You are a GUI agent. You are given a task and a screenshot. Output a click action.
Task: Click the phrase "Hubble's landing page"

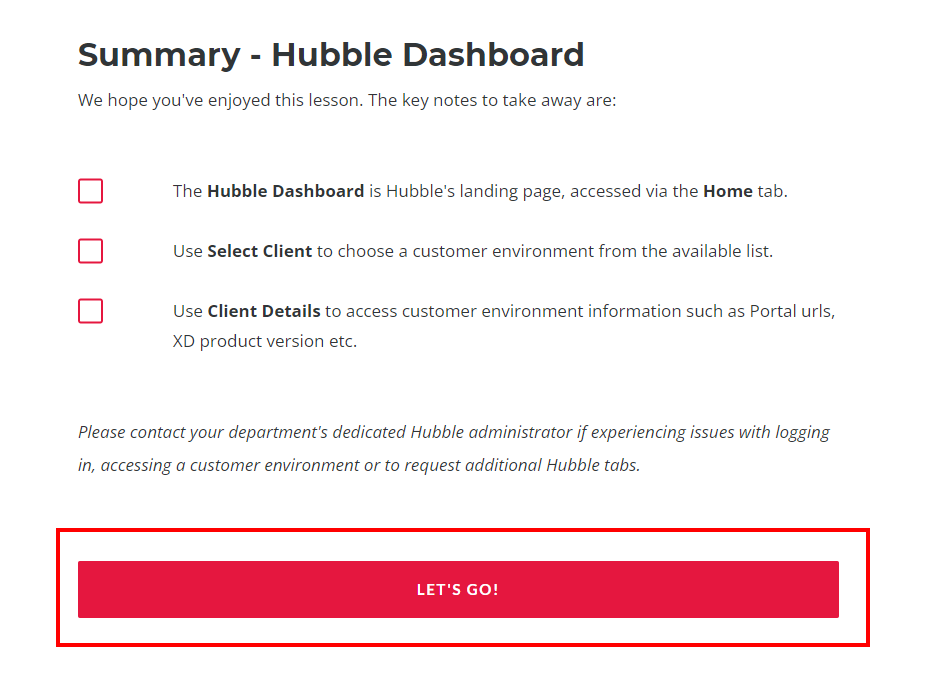coord(475,191)
